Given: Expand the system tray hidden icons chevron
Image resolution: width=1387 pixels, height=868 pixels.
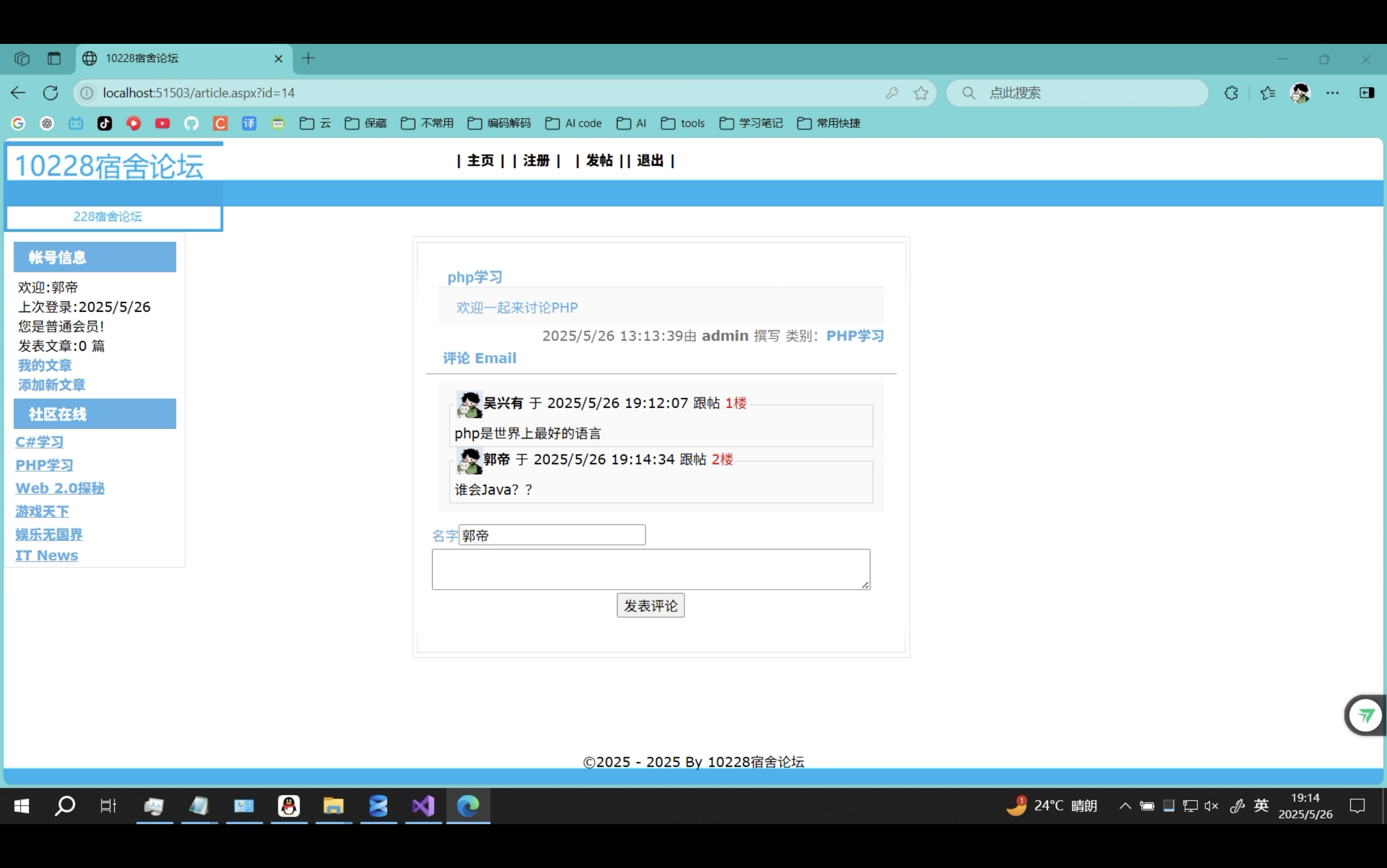Looking at the screenshot, I should (x=1125, y=806).
